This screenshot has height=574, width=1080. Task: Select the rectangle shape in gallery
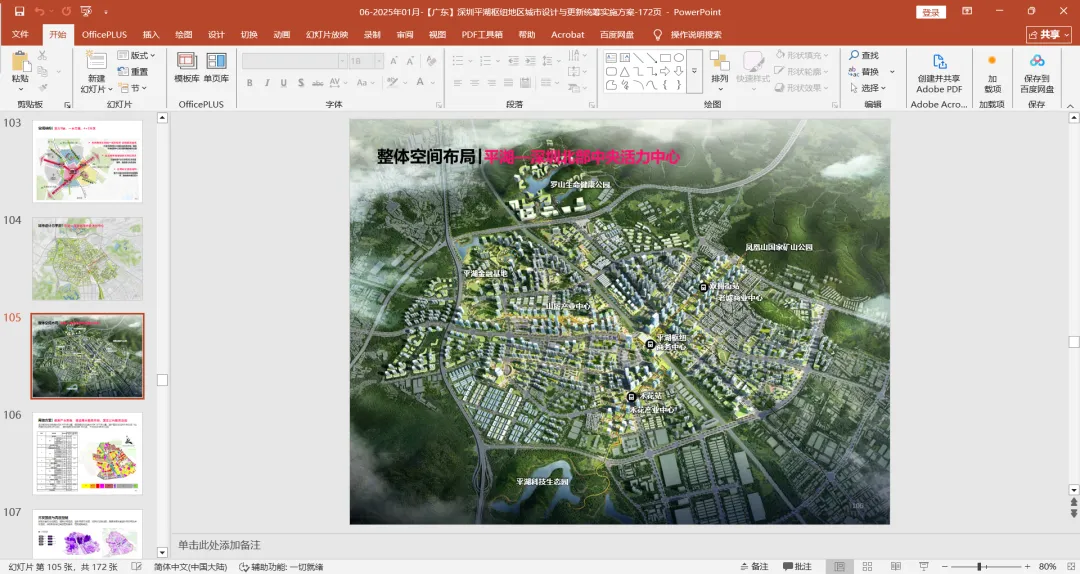(x=665, y=58)
